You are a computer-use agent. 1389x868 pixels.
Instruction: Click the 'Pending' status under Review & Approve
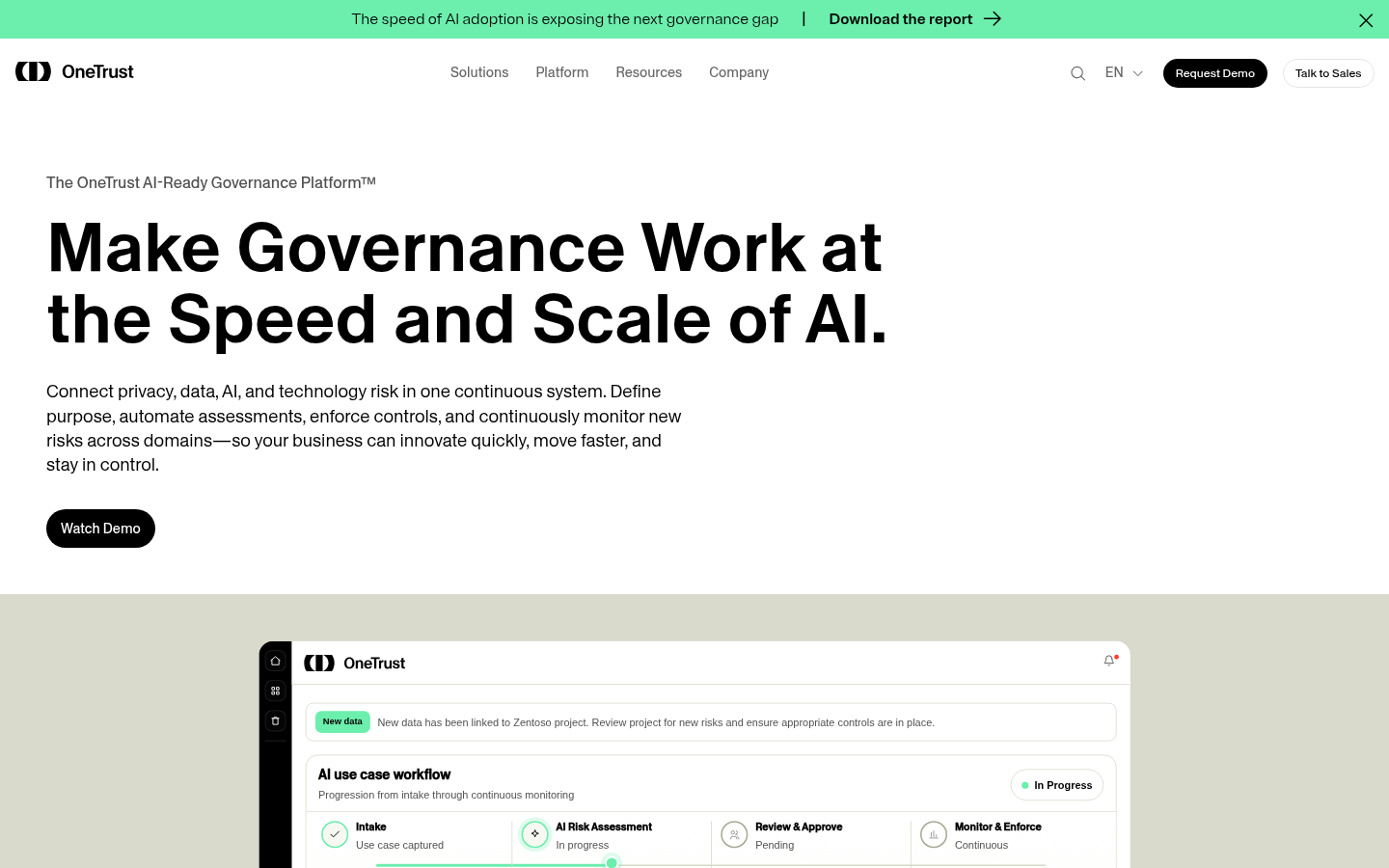(x=775, y=845)
